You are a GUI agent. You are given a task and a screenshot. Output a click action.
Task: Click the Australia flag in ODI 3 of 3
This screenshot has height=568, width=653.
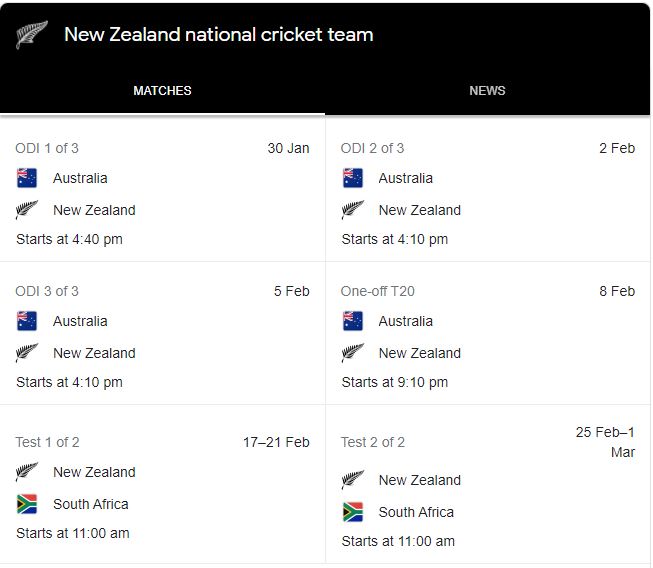click(27, 321)
